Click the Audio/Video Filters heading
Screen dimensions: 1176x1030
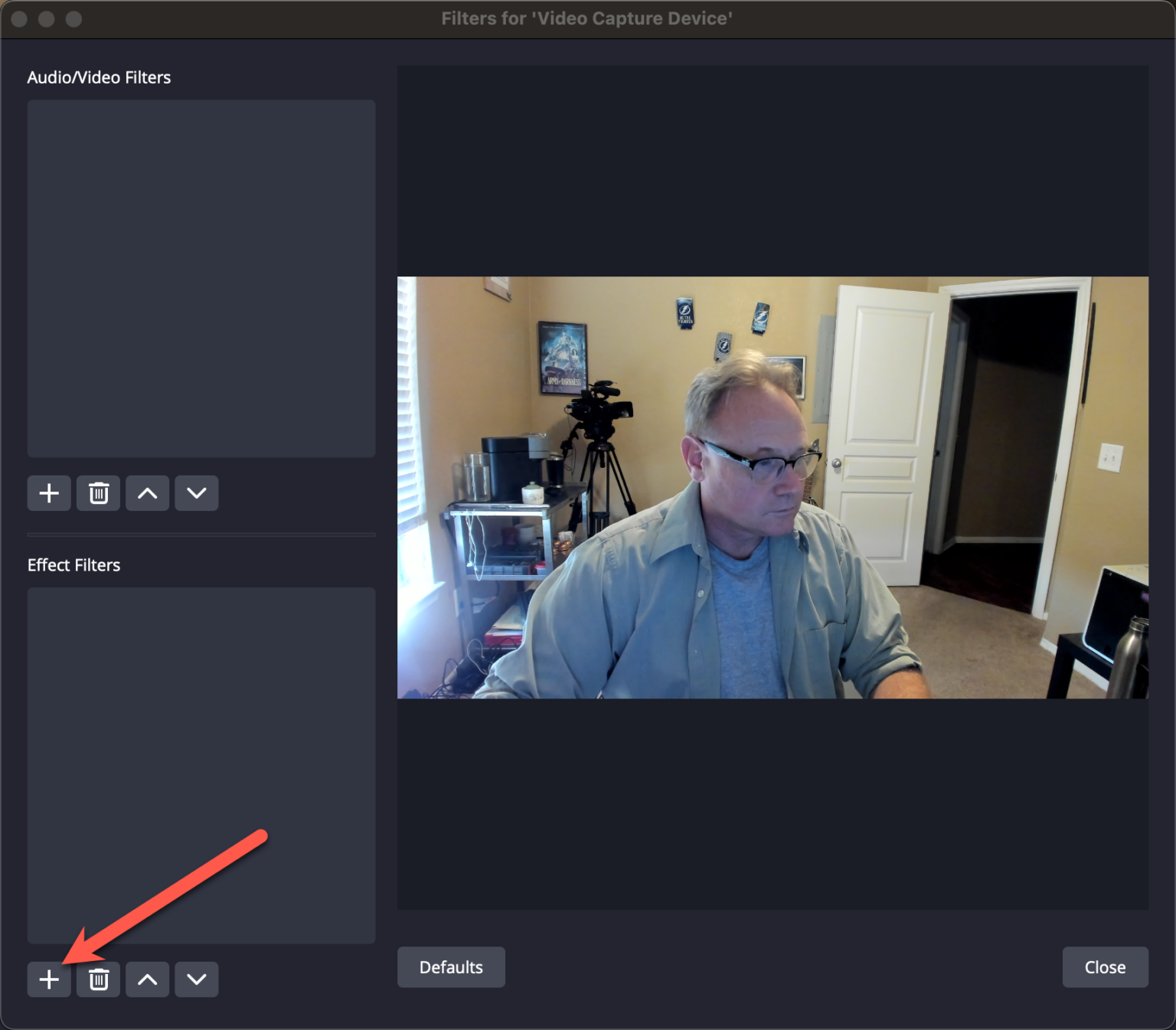(99, 77)
